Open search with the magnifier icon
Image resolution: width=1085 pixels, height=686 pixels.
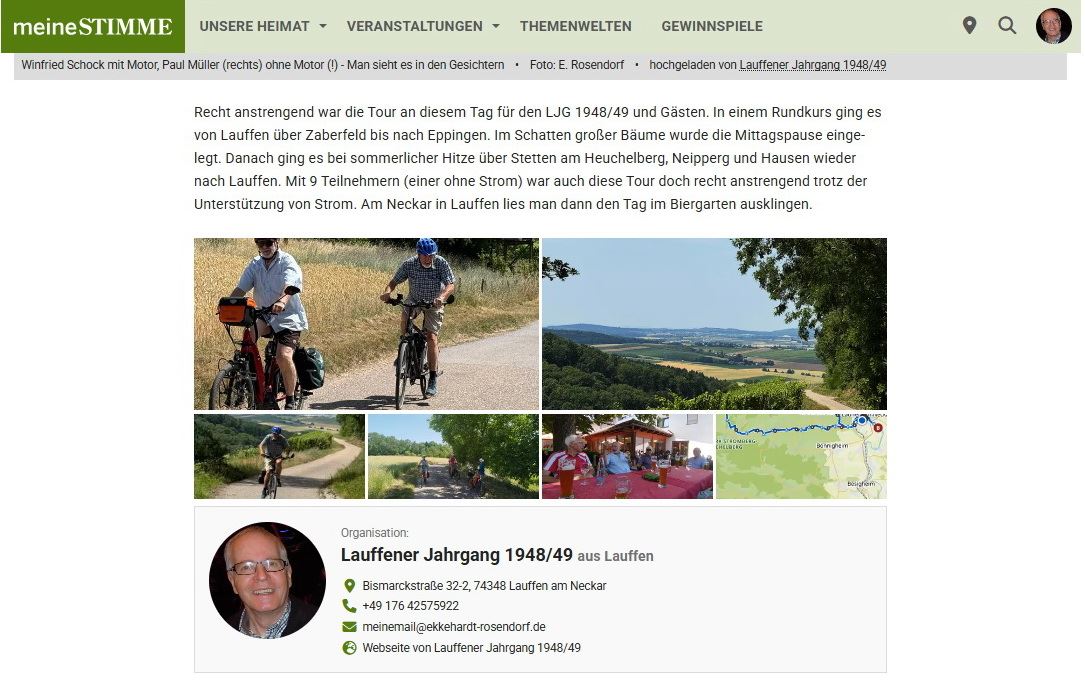[1007, 26]
